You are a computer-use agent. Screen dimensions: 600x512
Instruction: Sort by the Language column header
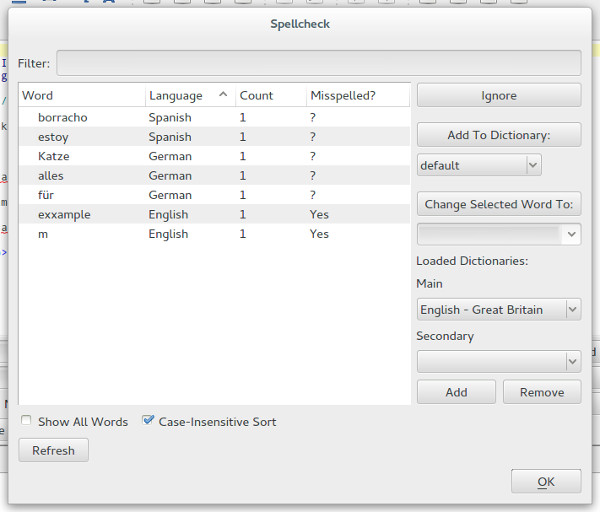click(x=188, y=96)
